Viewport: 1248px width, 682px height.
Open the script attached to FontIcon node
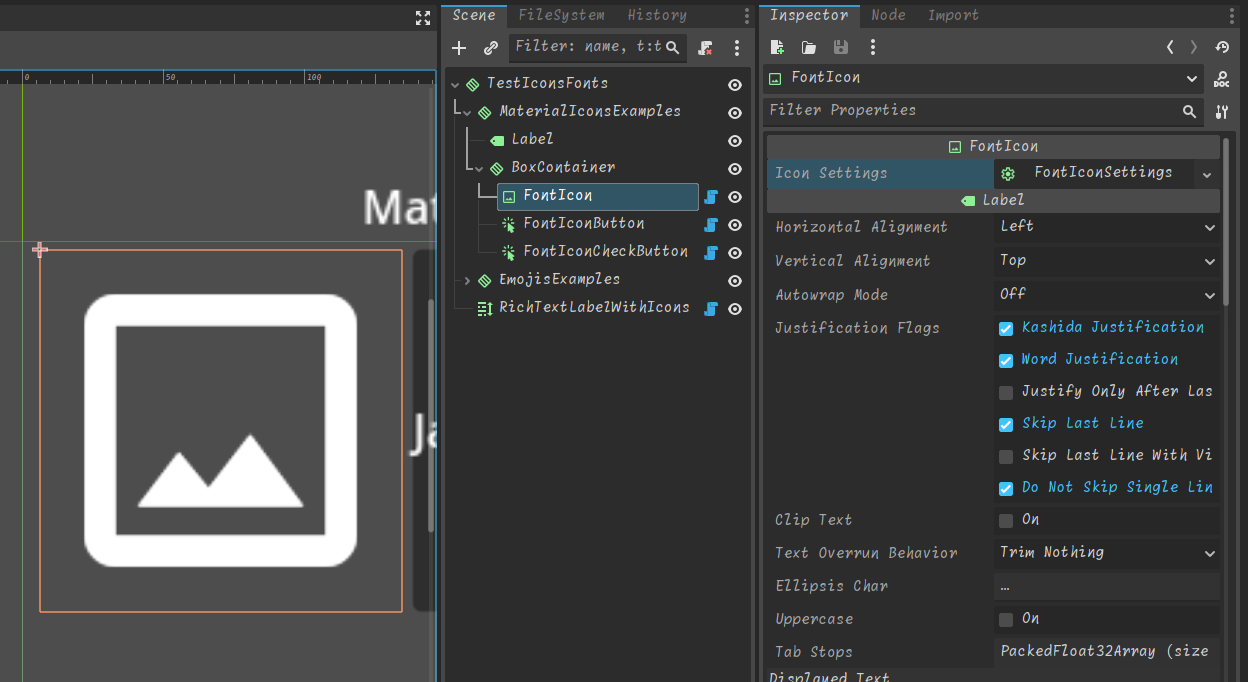[x=711, y=197]
